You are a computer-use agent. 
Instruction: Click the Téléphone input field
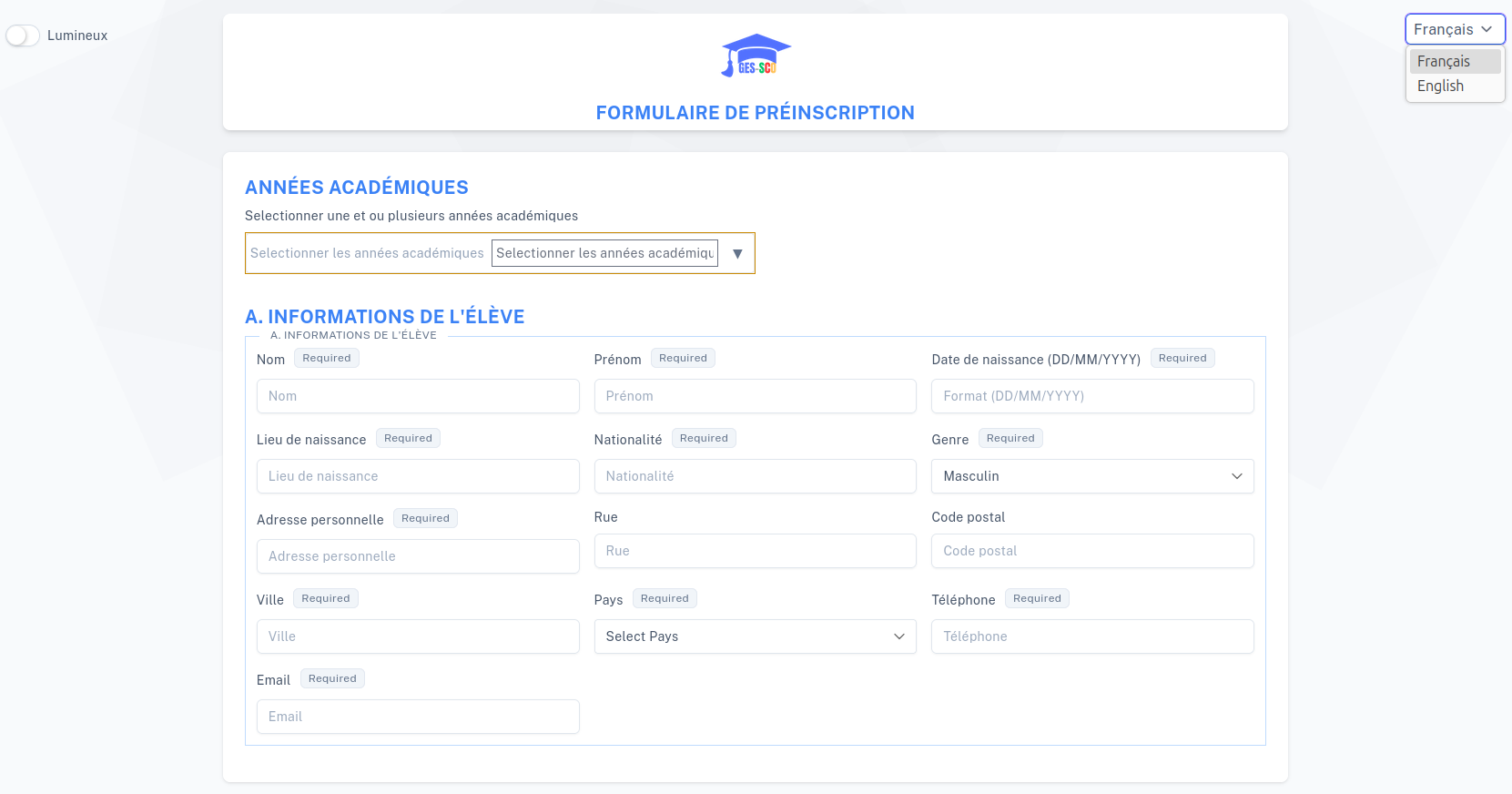pyautogui.click(x=1091, y=636)
